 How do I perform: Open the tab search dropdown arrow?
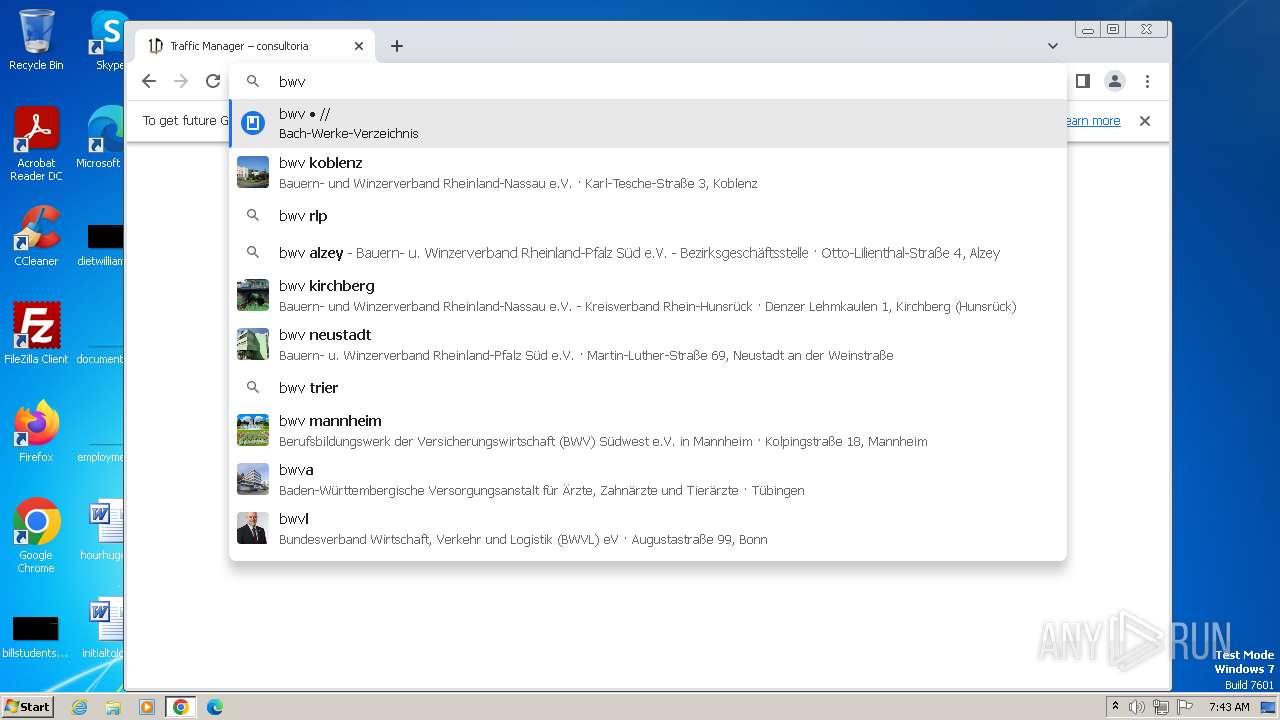(1053, 46)
